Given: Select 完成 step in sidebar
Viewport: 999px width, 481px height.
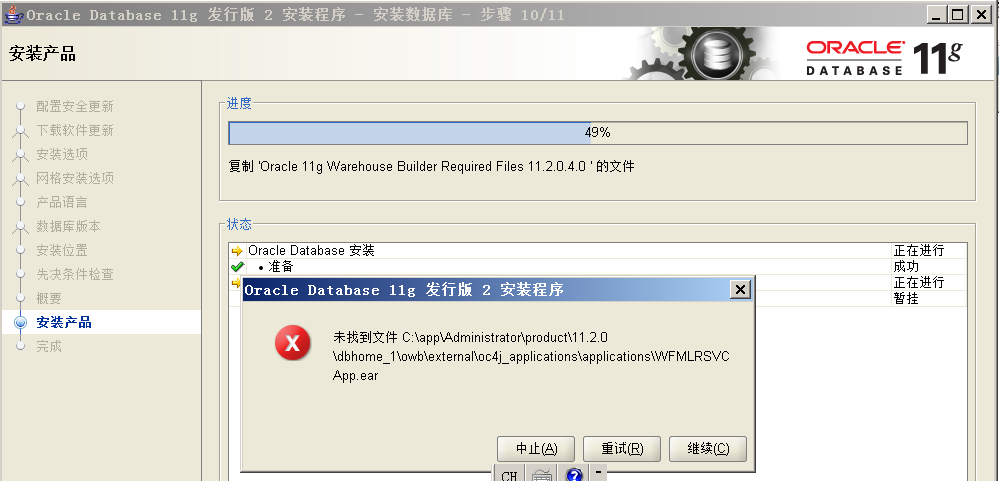Looking at the screenshot, I should point(49,347).
